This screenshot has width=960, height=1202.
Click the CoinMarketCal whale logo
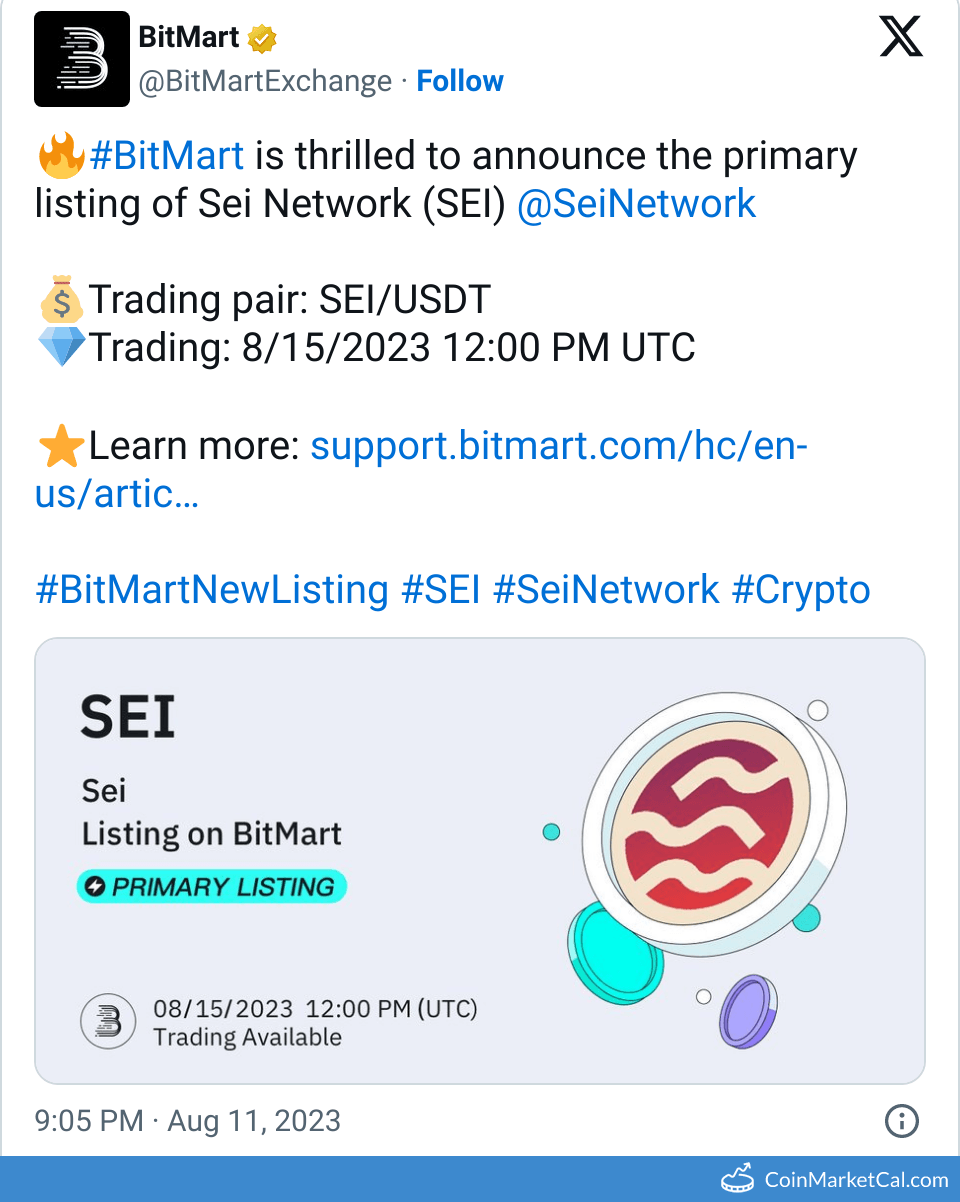point(737,1179)
